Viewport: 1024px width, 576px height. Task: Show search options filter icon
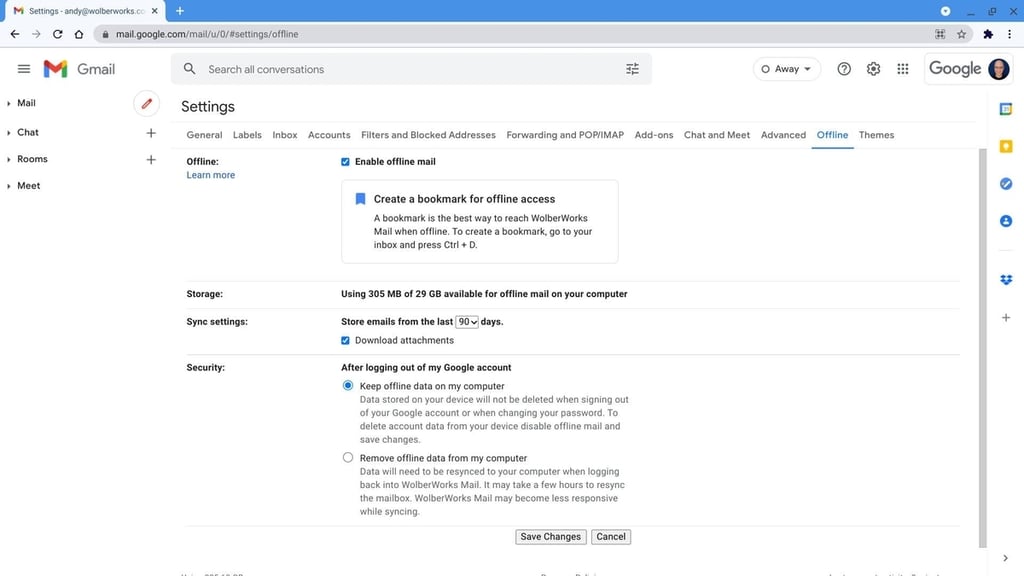tap(632, 69)
